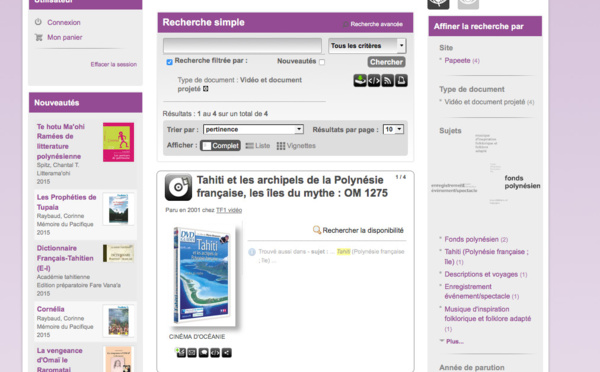Open the comment bubble icon under Tahiti cover
This screenshot has height=372, width=600.
click(204, 352)
